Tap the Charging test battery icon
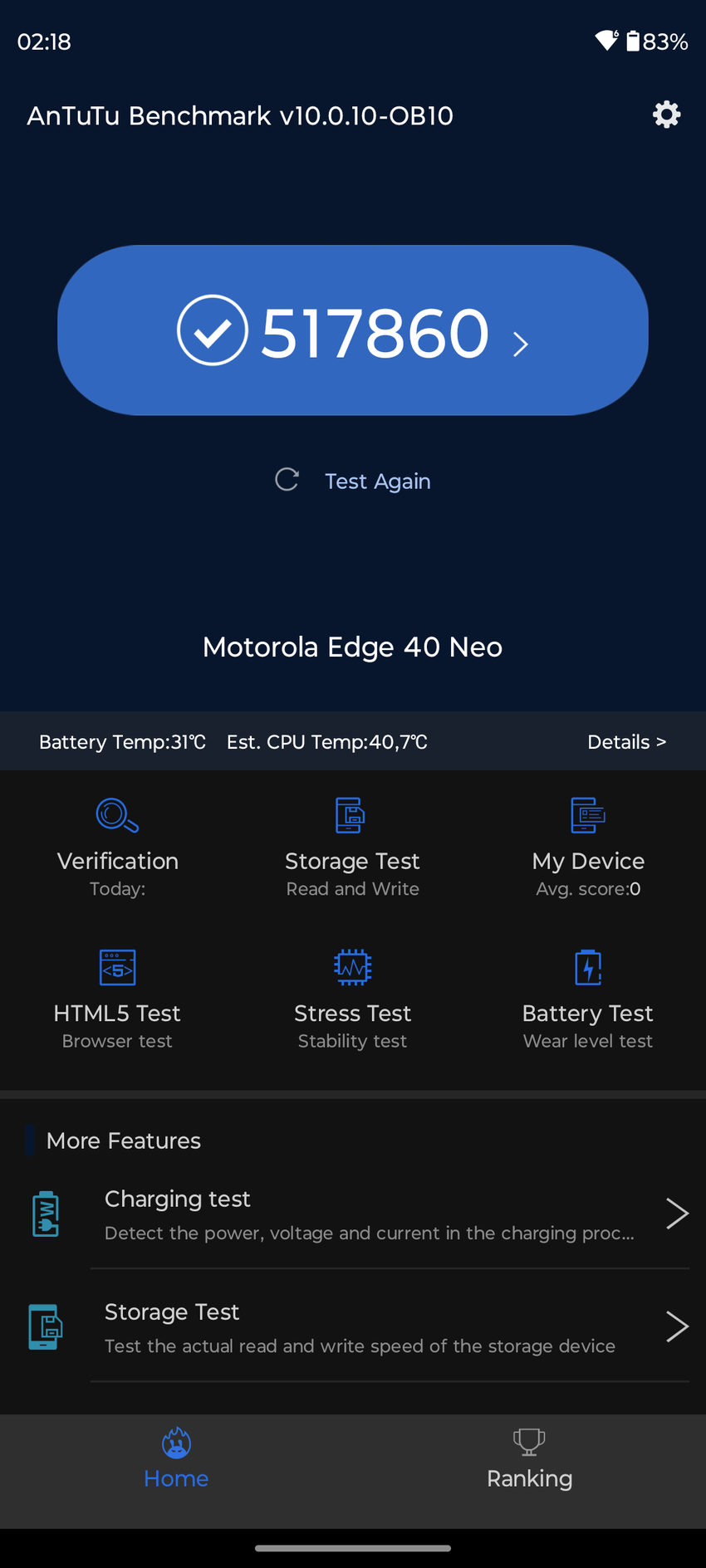The height and width of the screenshot is (1568, 706). coord(46,1214)
